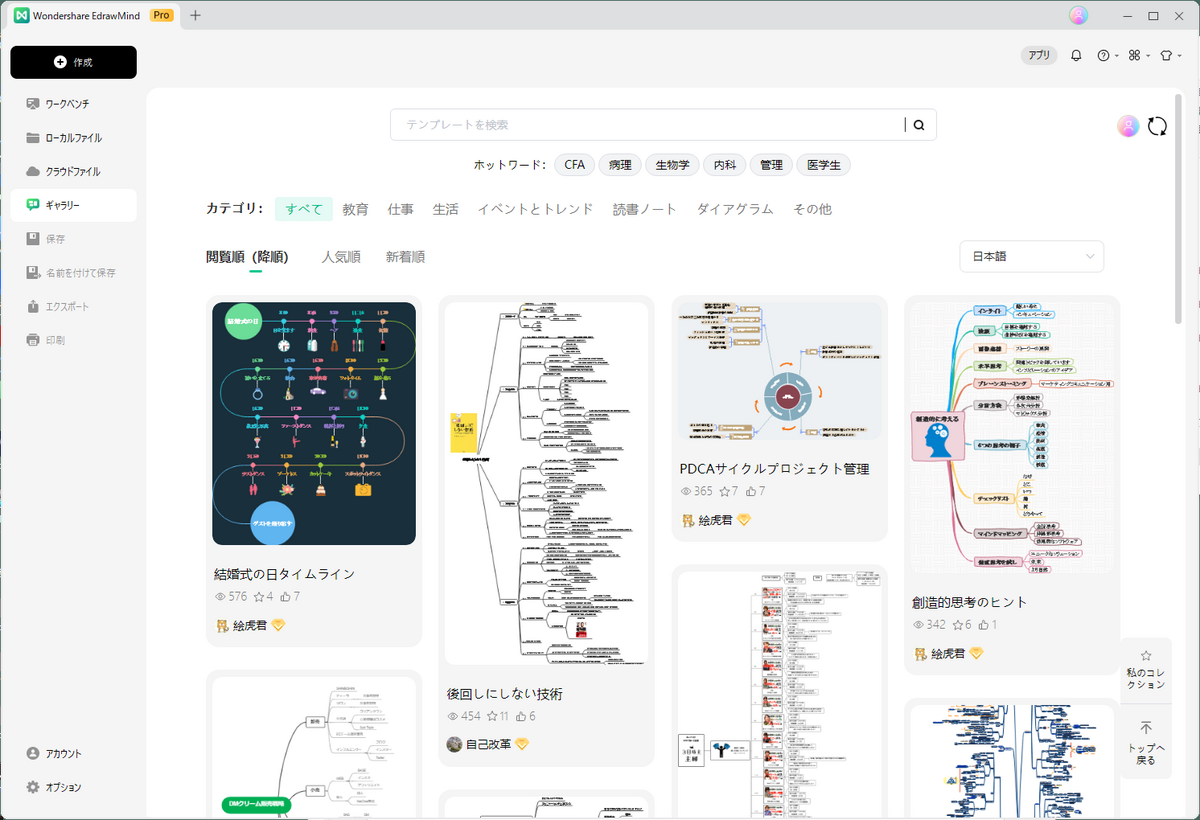Screen dimensions: 1200x820
Task: Select すべて category
Action: click(304, 209)
